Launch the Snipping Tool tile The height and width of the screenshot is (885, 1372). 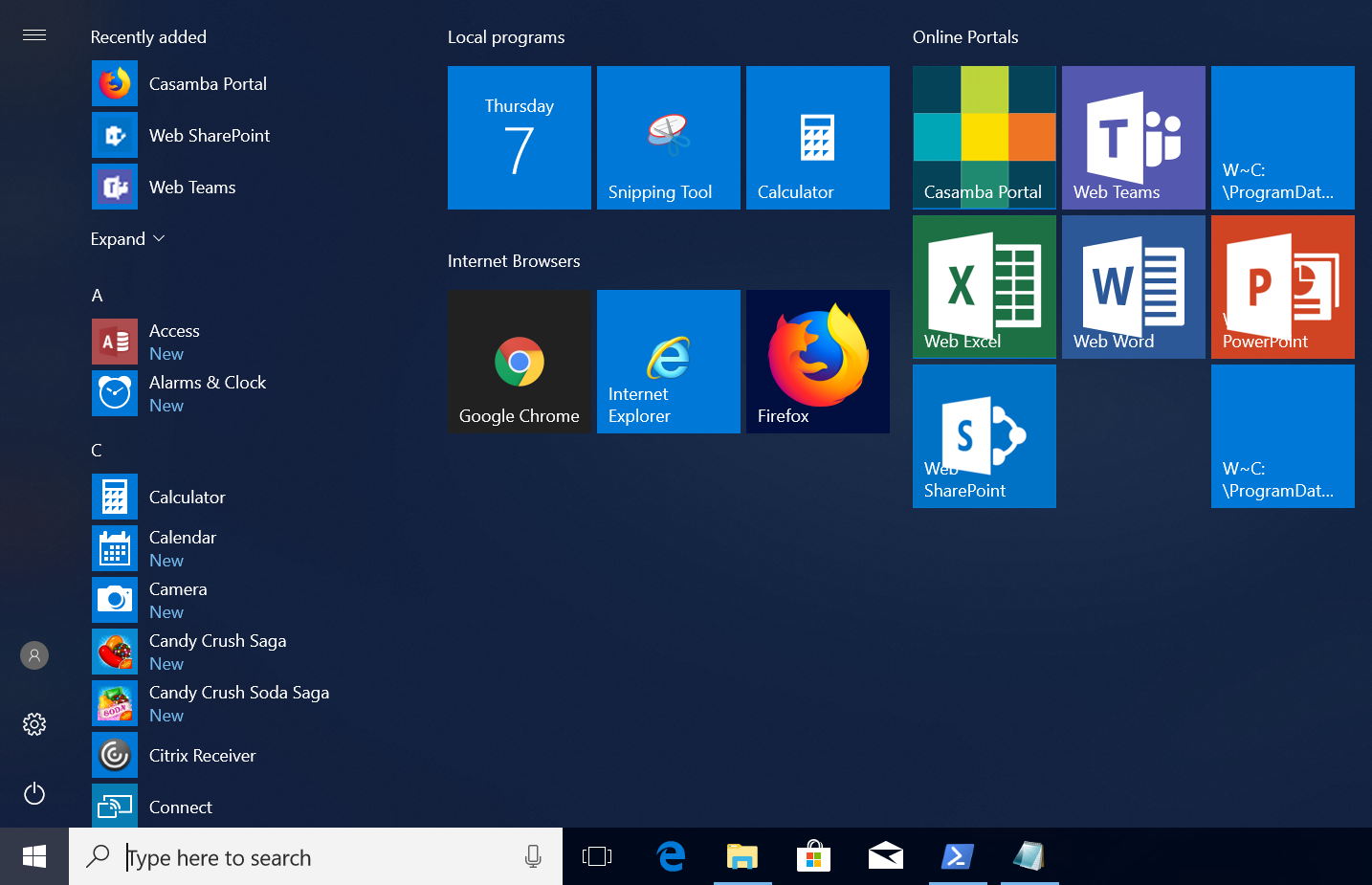coord(668,138)
